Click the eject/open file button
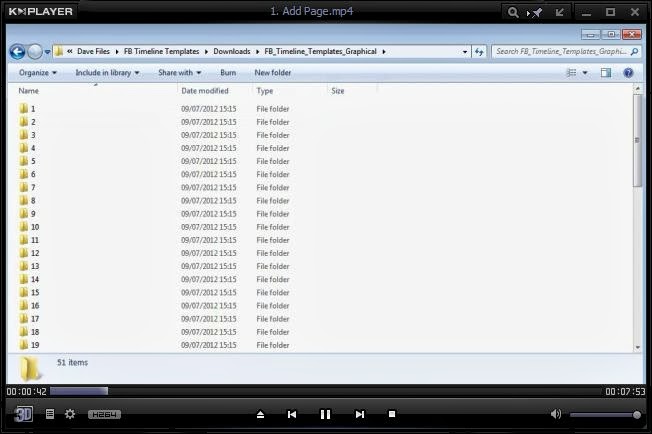The width and height of the screenshot is (652, 434). (260, 414)
